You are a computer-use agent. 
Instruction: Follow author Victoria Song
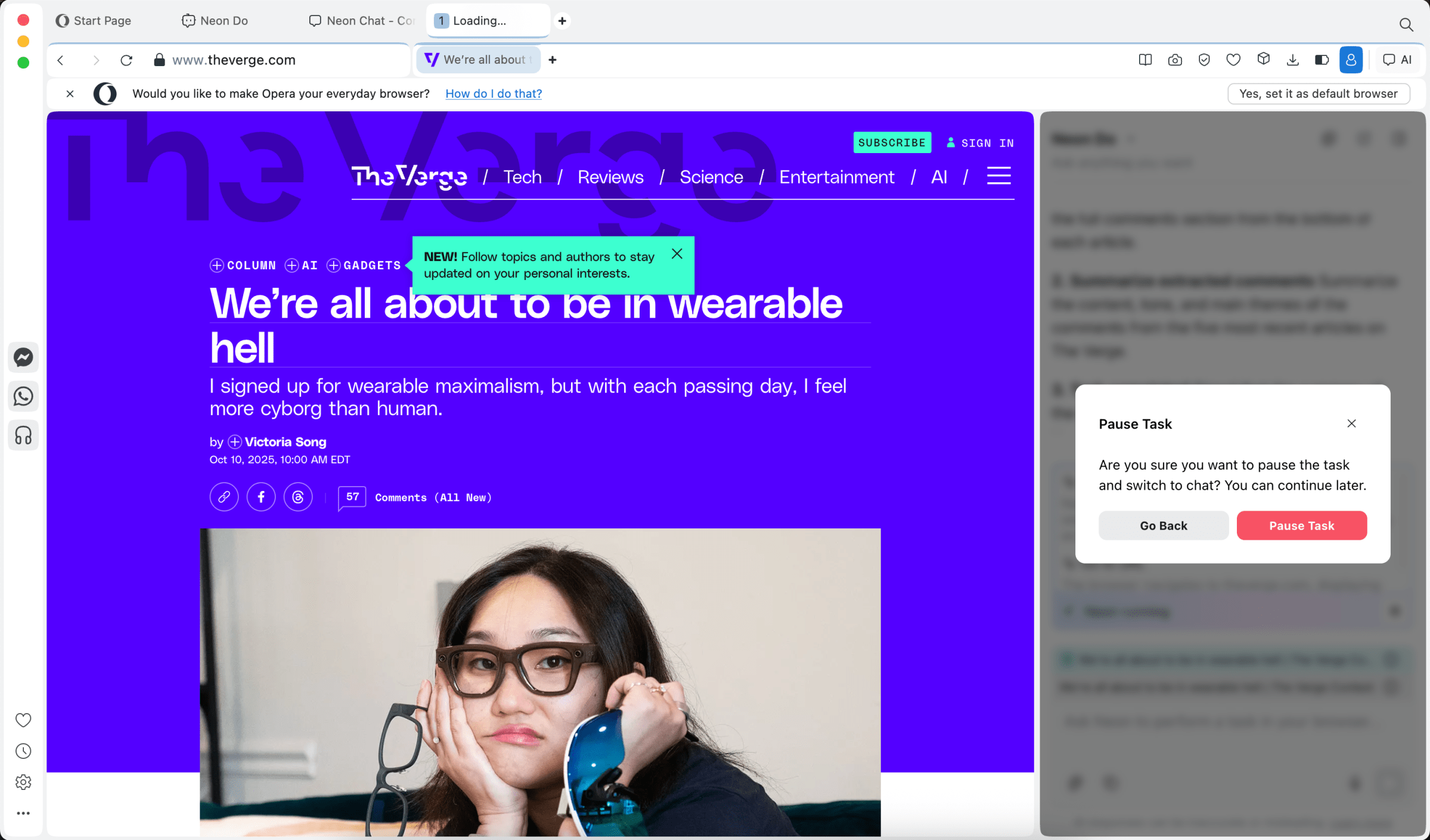pyautogui.click(x=234, y=441)
